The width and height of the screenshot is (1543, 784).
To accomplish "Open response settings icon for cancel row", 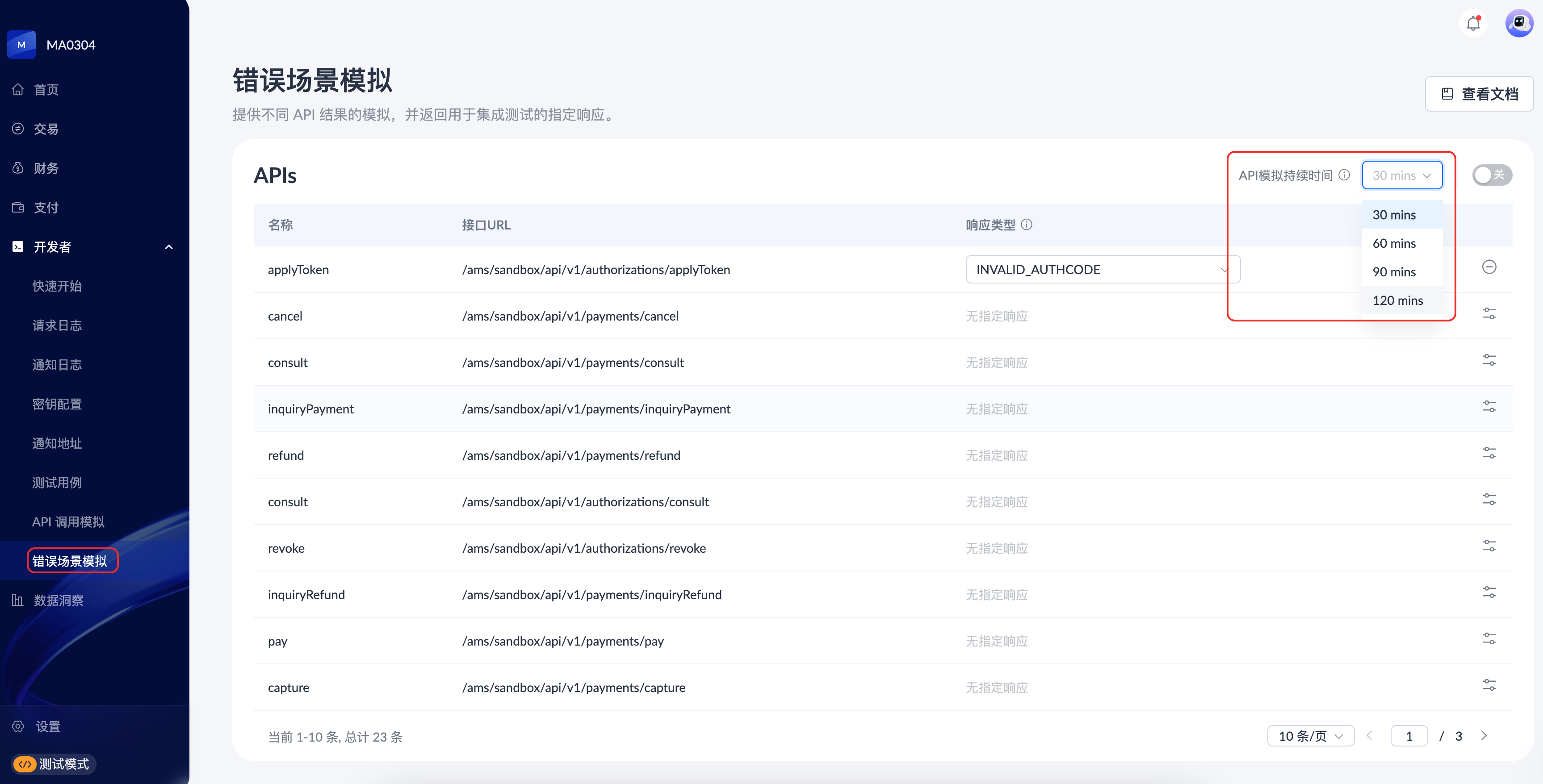I will pos(1488,313).
